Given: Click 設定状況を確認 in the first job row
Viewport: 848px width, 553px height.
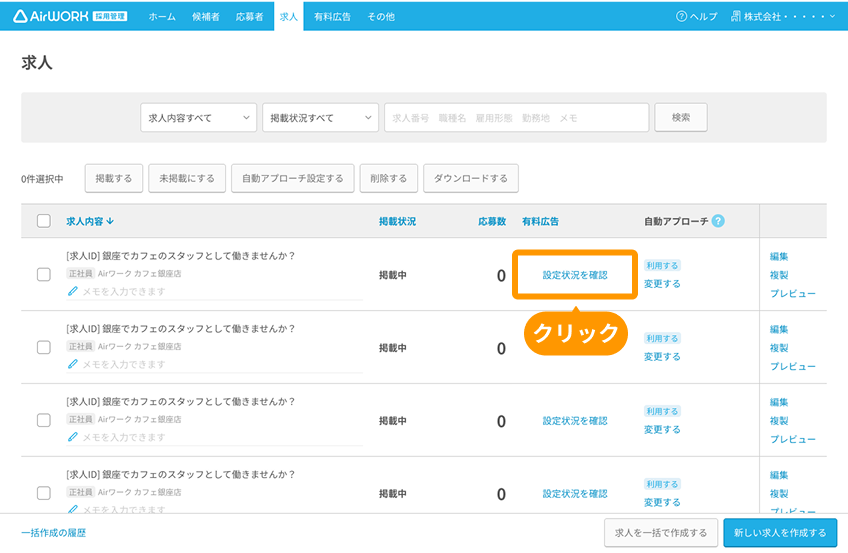Looking at the screenshot, I should pos(575,275).
